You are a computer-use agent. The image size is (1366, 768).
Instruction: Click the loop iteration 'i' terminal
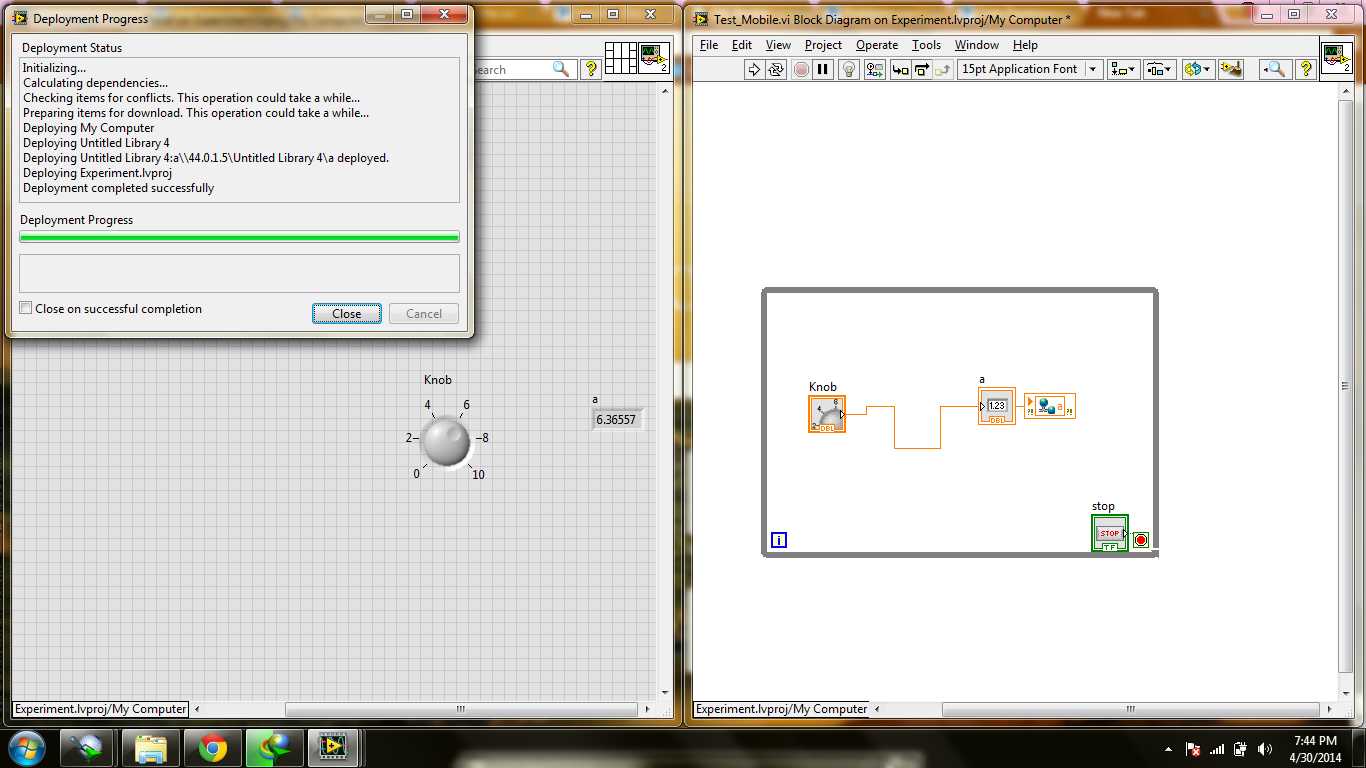tap(779, 540)
